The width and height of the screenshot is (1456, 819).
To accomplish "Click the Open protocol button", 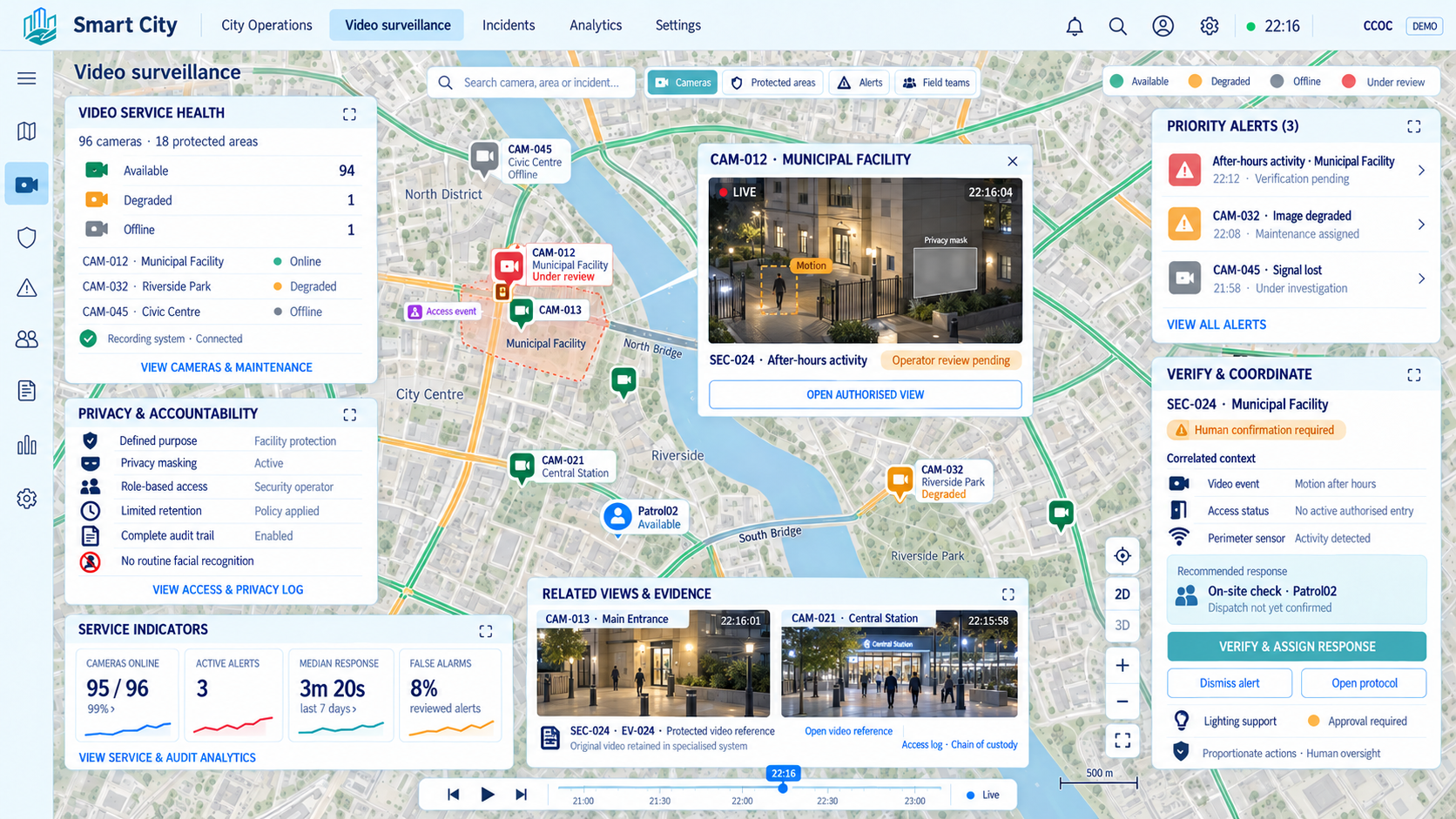I will tap(1364, 683).
